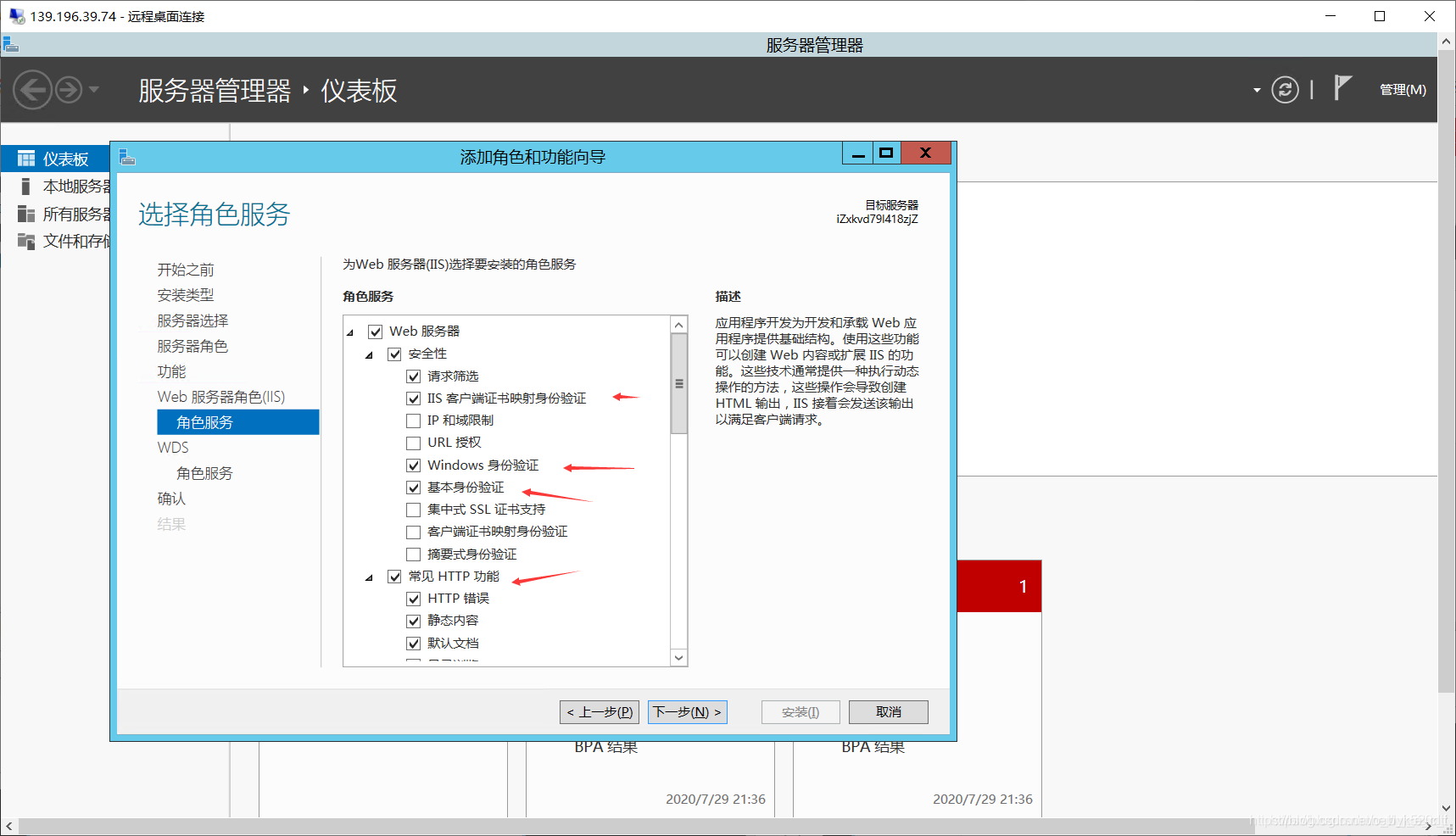Click horizontal scrollbar left arrow at bottom
Image resolution: width=1456 pixels, height=836 pixels.
point(9,827)
